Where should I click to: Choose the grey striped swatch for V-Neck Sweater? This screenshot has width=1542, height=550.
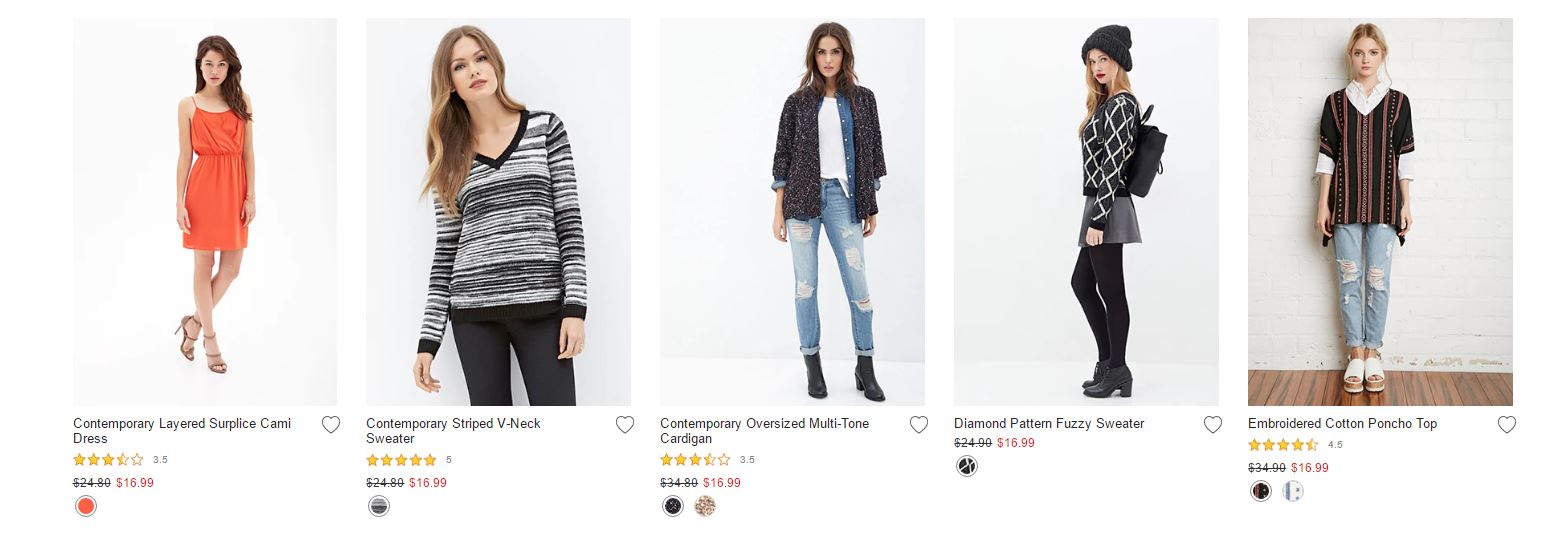coord(379,506)
